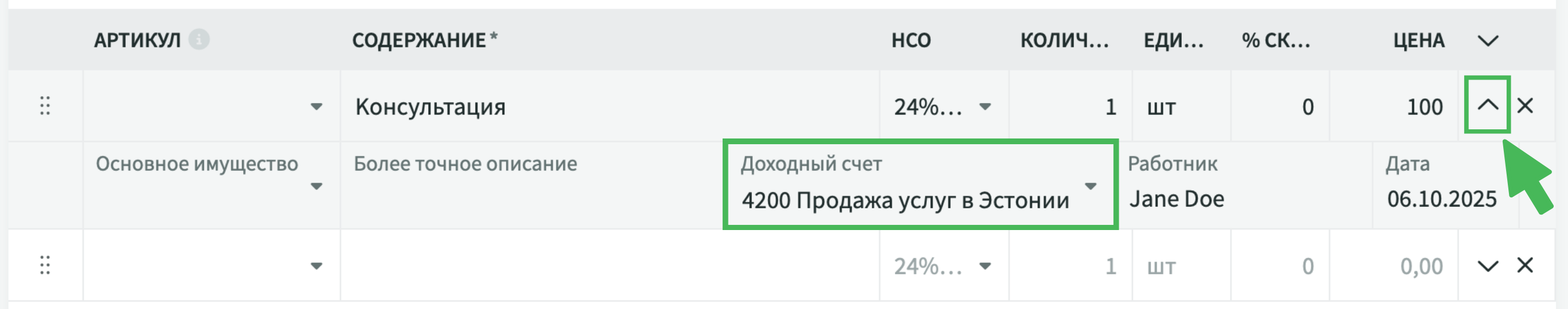Open the Основное имущество dropdown

click(316, 186)
